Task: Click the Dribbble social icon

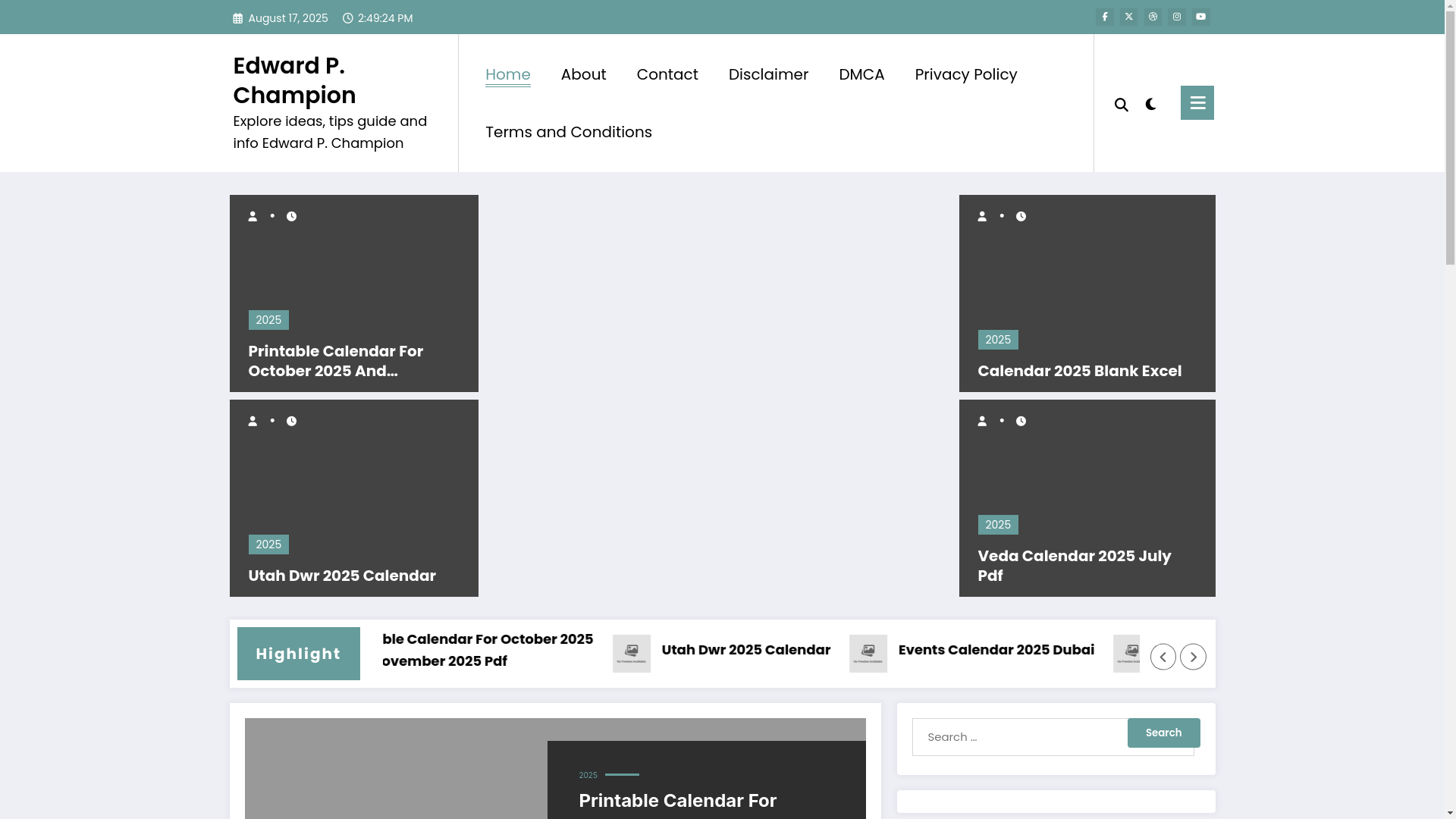Action: 1153,17
